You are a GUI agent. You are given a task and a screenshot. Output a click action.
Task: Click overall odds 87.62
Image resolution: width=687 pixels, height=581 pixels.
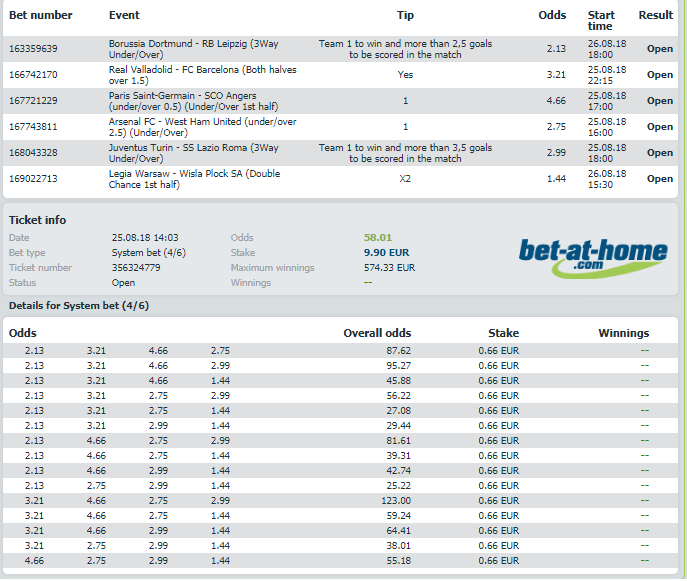coord(398,351)
